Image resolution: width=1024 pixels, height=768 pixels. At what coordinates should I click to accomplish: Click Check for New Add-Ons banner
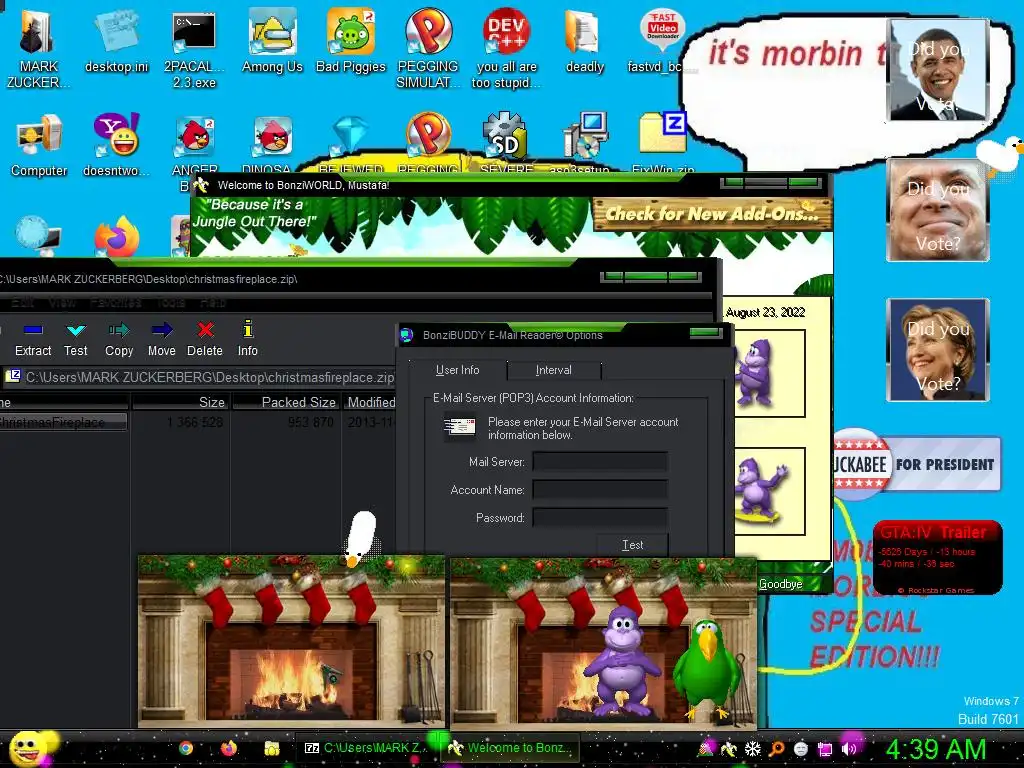pyautogui.click(x=712, y=214)
